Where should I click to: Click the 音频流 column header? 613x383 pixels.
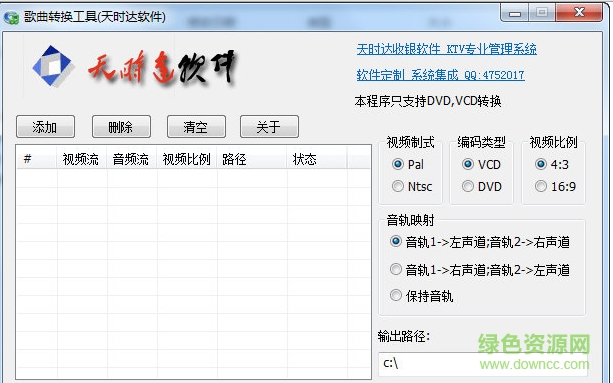point(131,159)
